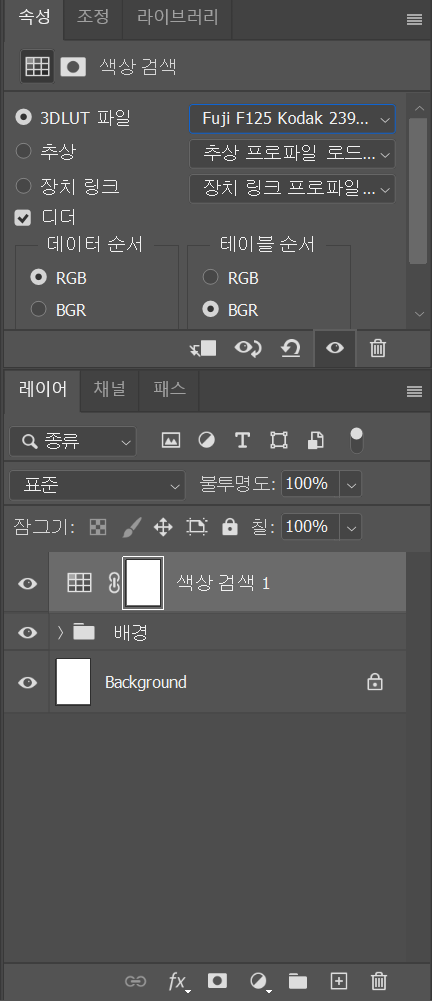
Task: Delete adjustment layer trash icon in Properties
Action: click(x=378, y=349)
